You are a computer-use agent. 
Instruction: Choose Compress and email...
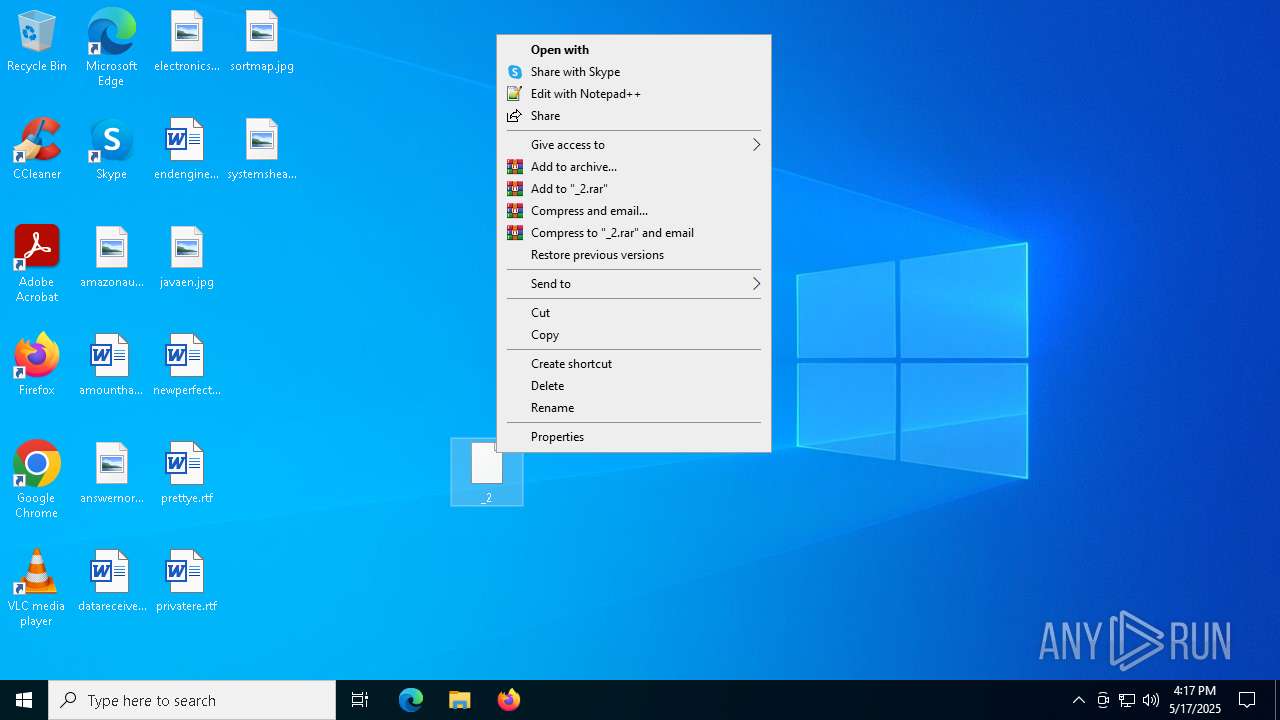pos(634,211)
